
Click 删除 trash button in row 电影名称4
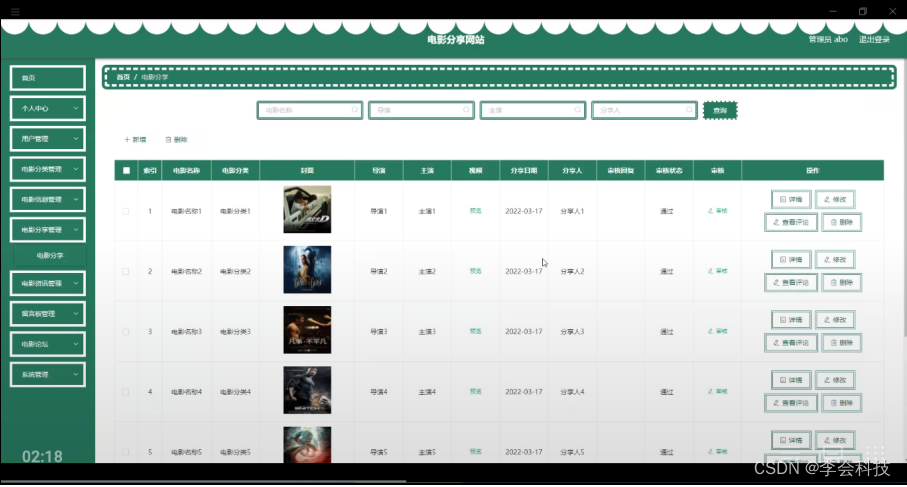(842, 403)
